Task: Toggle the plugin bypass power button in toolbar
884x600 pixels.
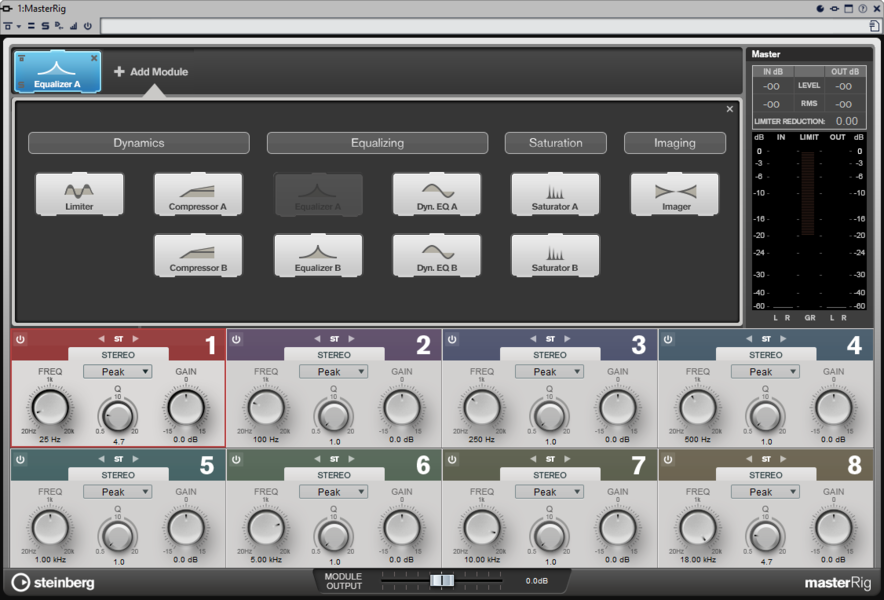Action: [88, 26]
